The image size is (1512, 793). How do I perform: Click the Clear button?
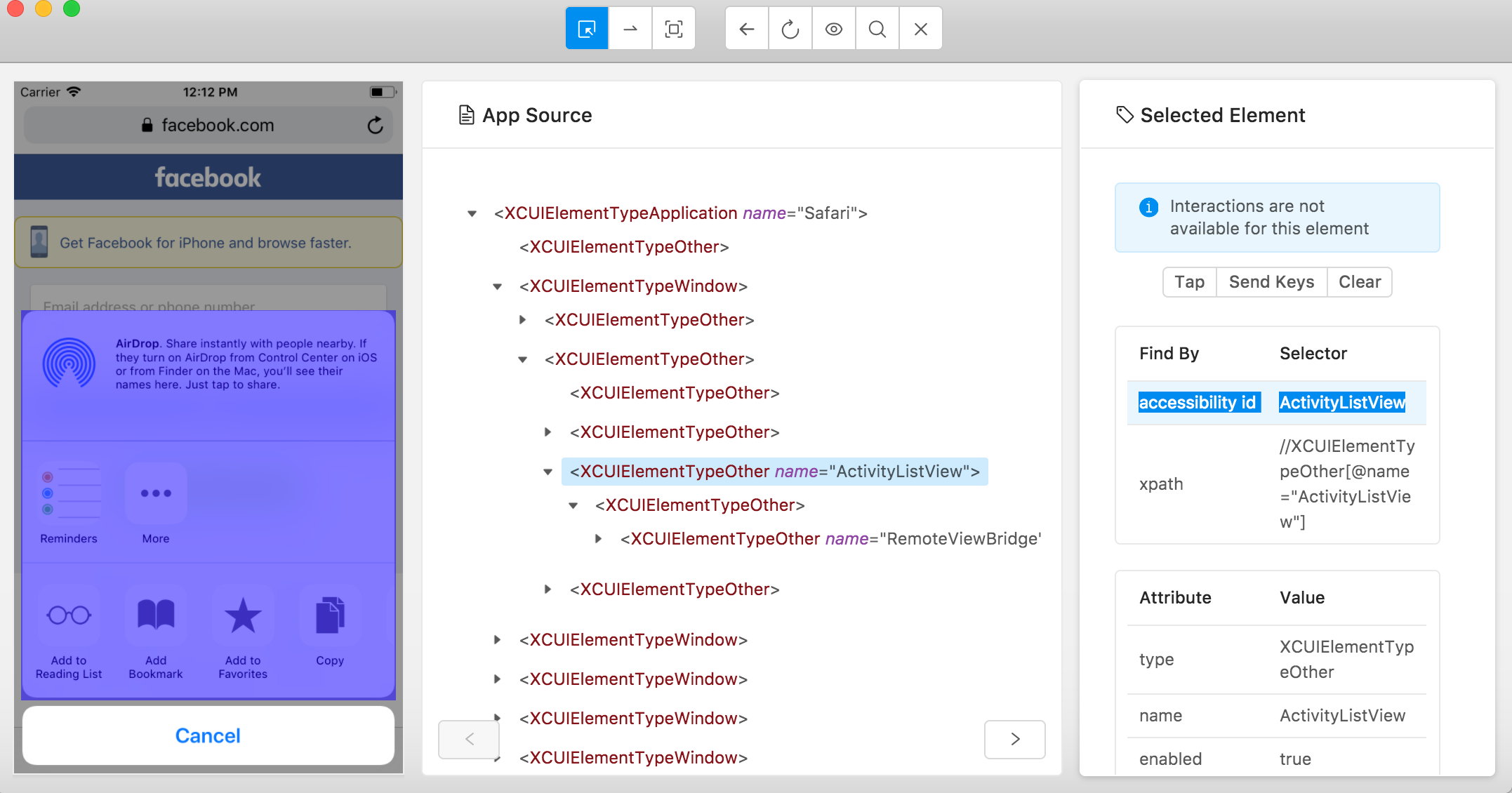pos(1359,282)
